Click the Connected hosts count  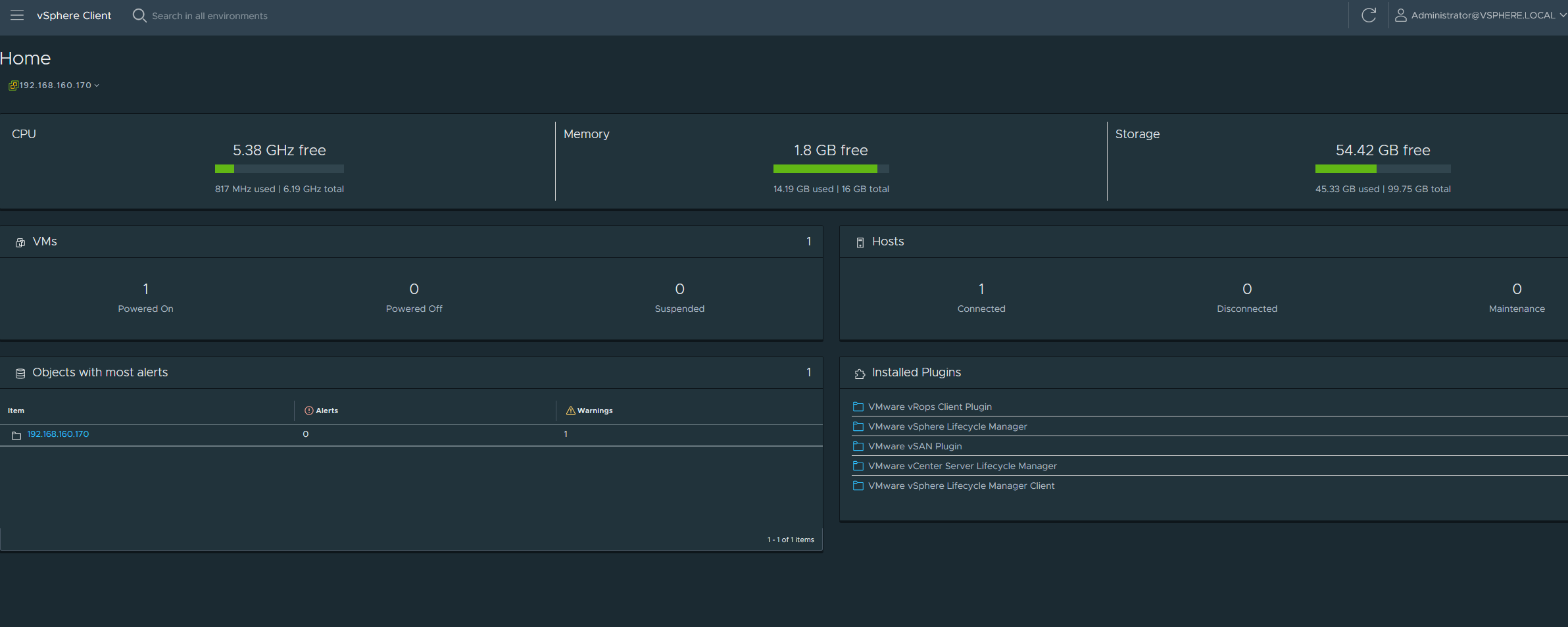click(981, 289)
